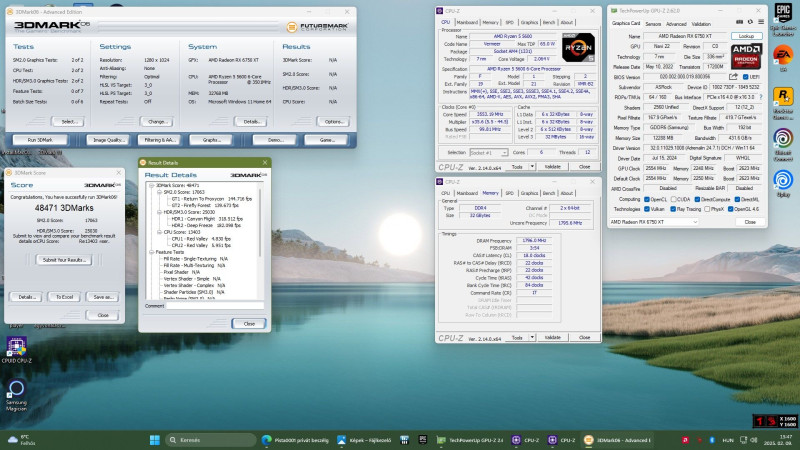Click the BIOS share/export icon in GPU-Z

point(733,77)
